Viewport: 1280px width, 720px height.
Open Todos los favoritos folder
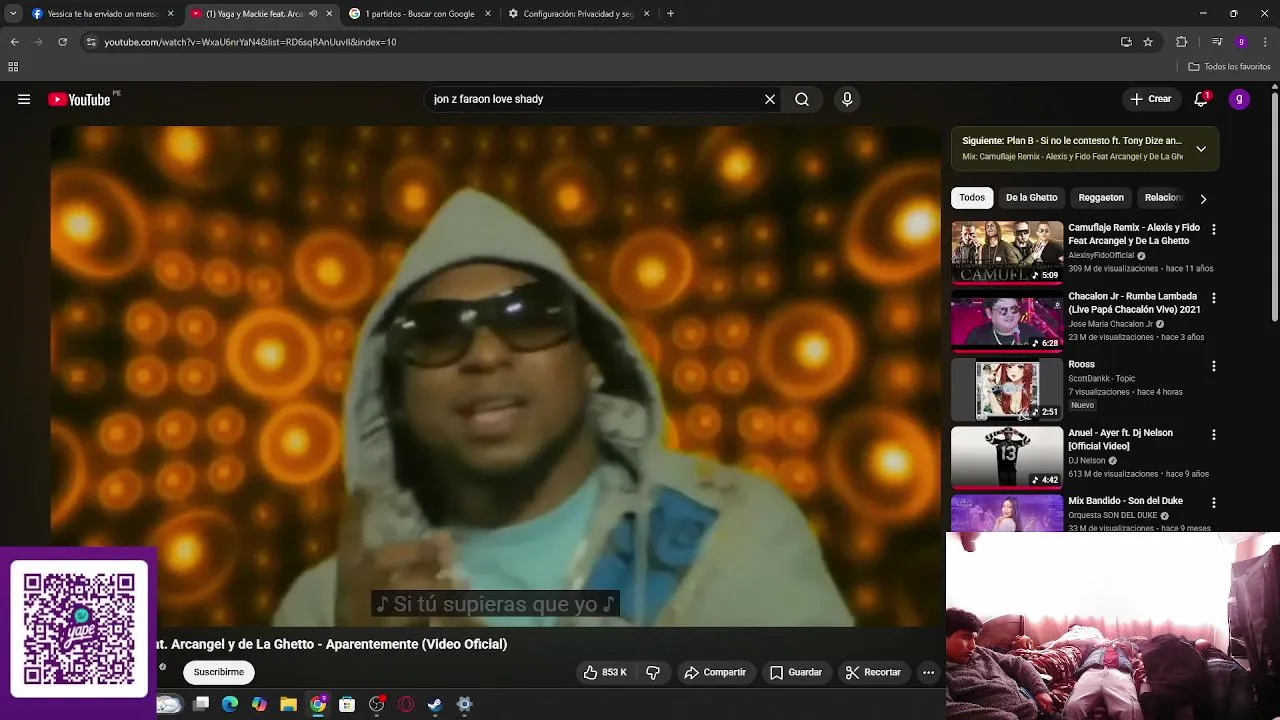[1230, 67]
